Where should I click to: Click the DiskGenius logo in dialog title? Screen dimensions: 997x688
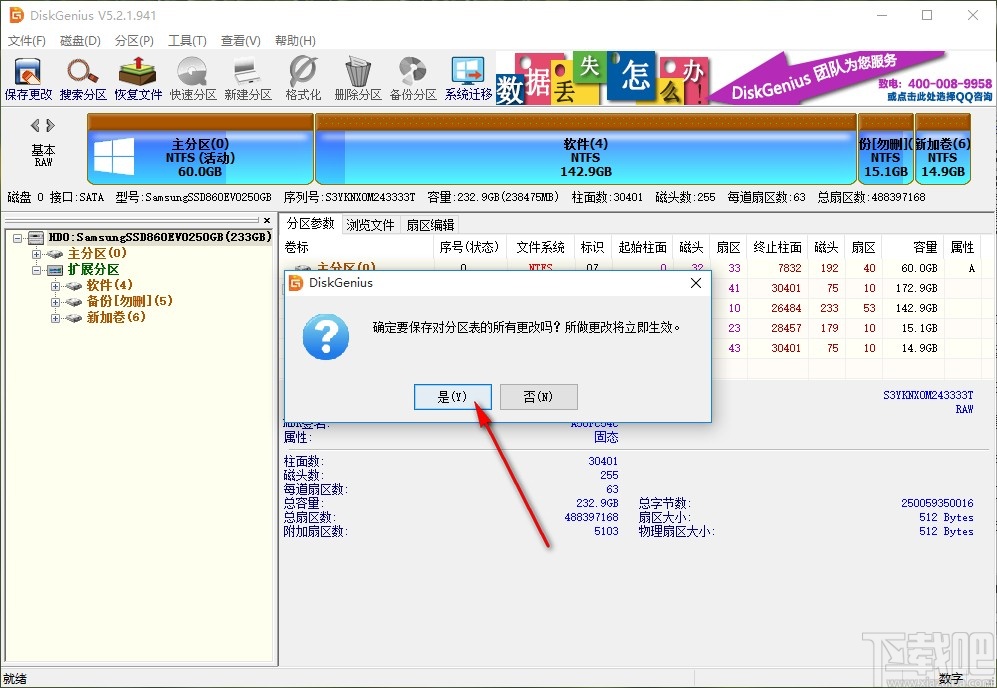coord(296,283)
